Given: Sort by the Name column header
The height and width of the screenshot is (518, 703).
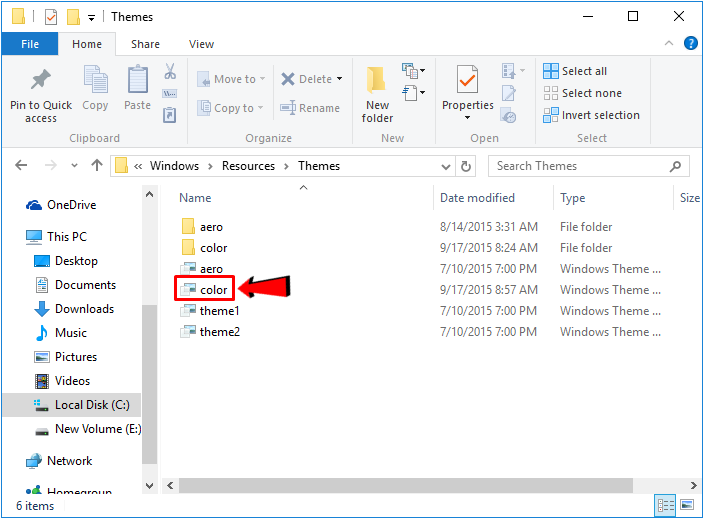Looking at the screenshot, I should point(195,198).
